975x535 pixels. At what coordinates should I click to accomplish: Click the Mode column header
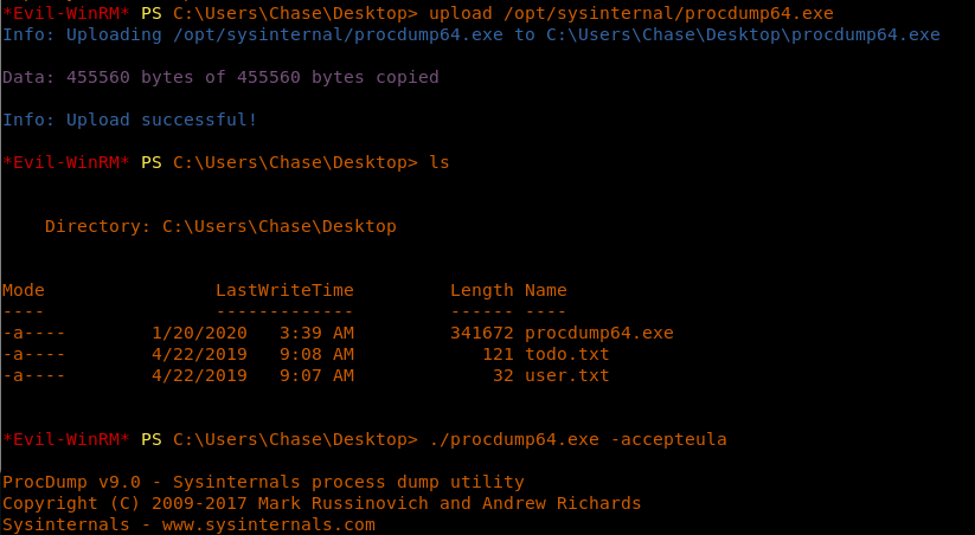(23, 290)
